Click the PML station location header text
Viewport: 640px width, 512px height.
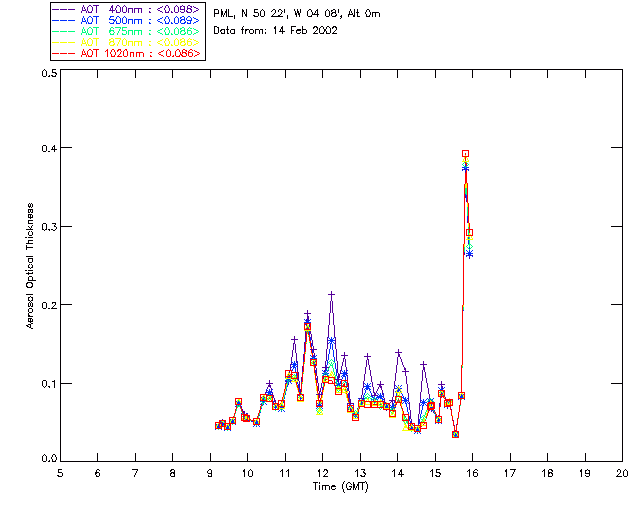click(x=297, y=14)
